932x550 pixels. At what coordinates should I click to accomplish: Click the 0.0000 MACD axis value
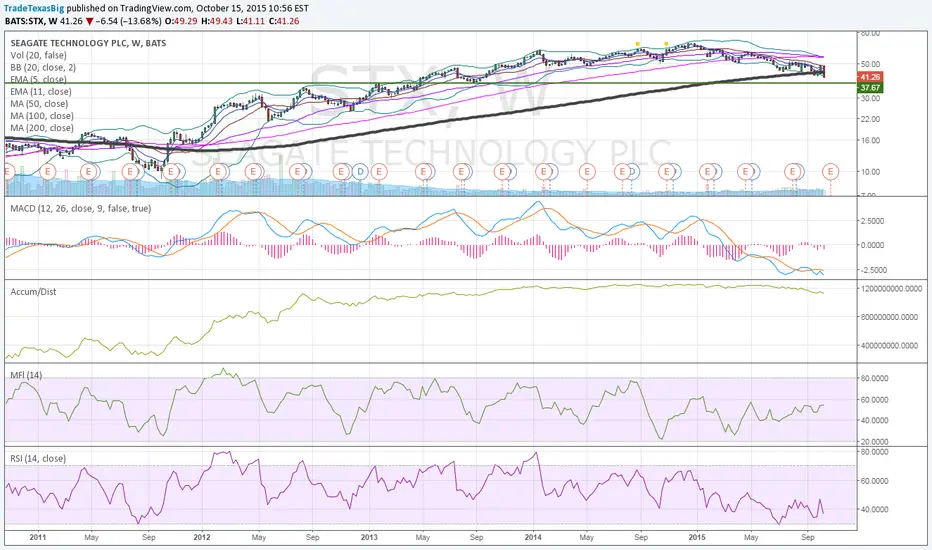coord(872,245)
